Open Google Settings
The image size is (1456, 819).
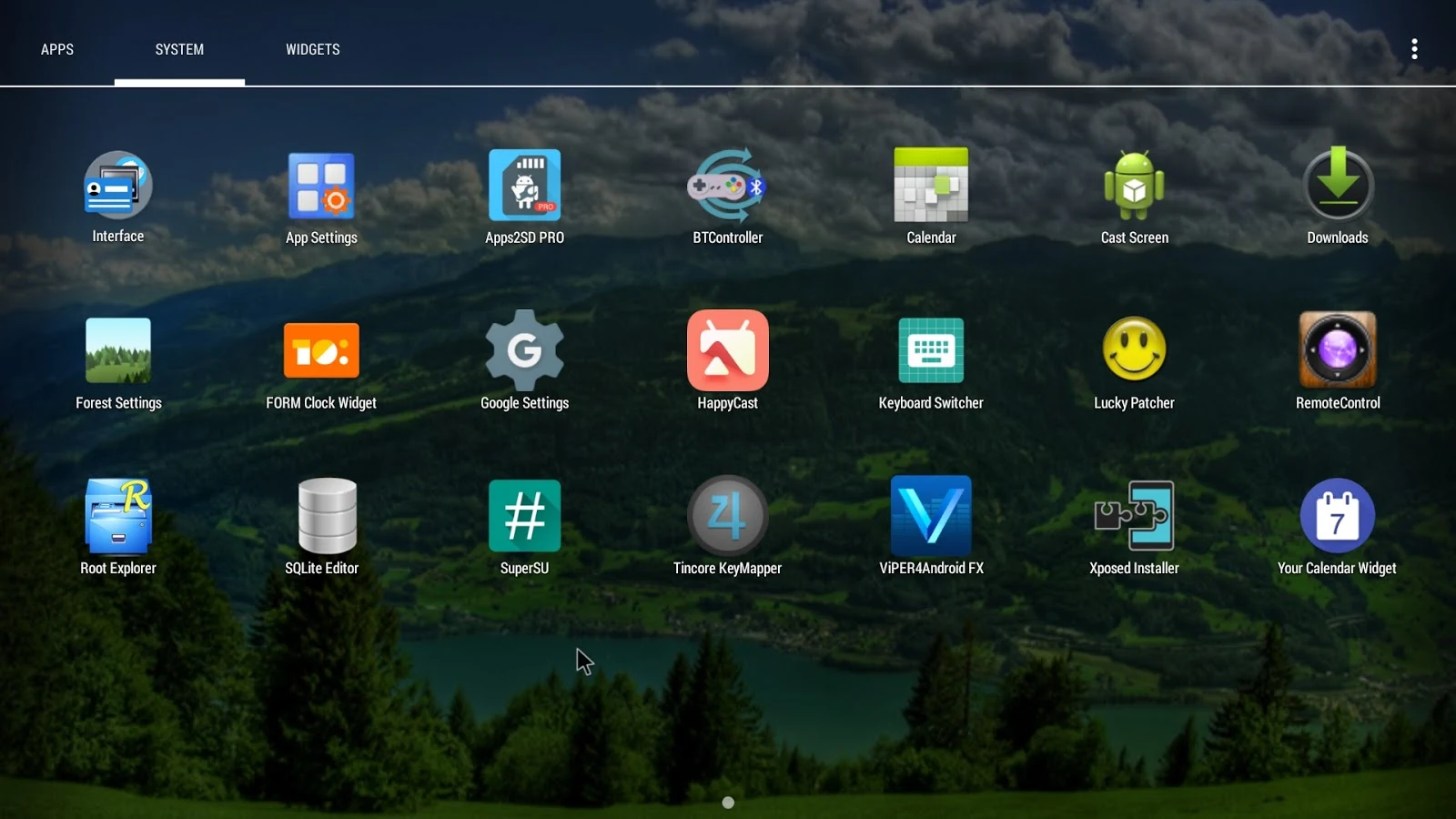coord(525,350)
